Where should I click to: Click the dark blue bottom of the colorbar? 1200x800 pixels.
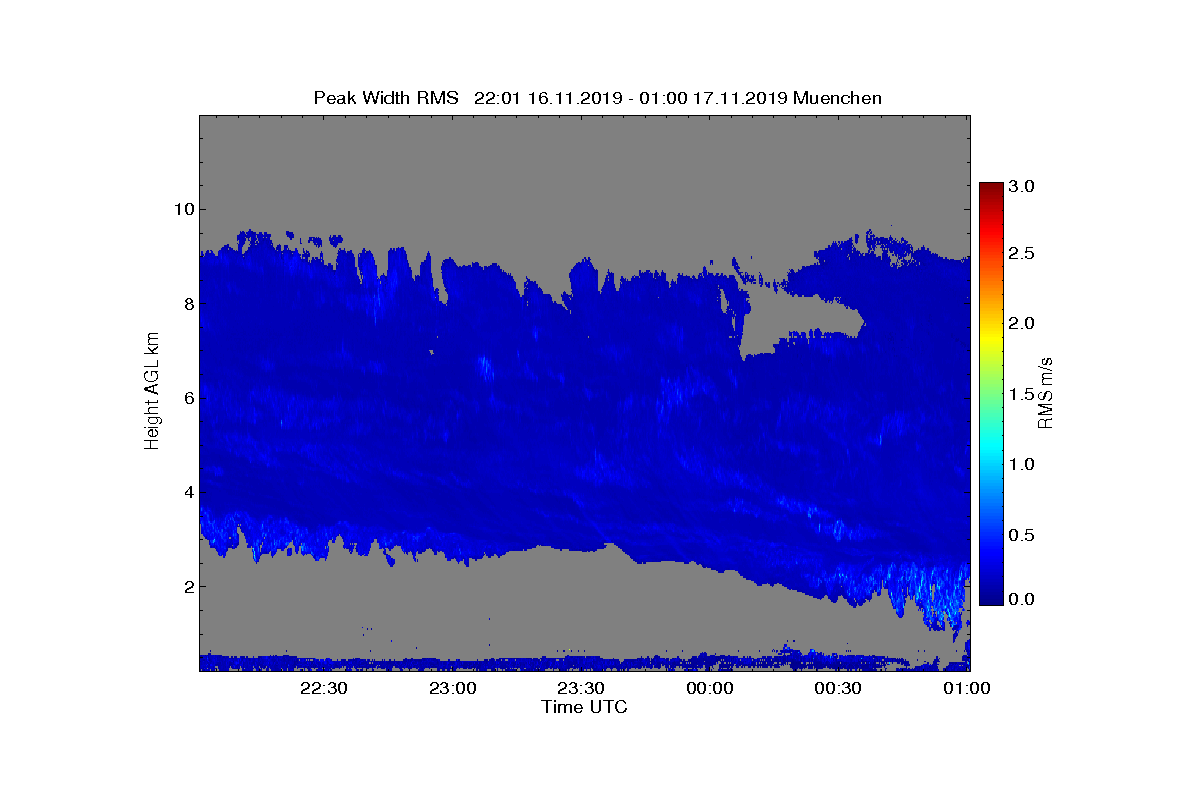coord(991,596)
